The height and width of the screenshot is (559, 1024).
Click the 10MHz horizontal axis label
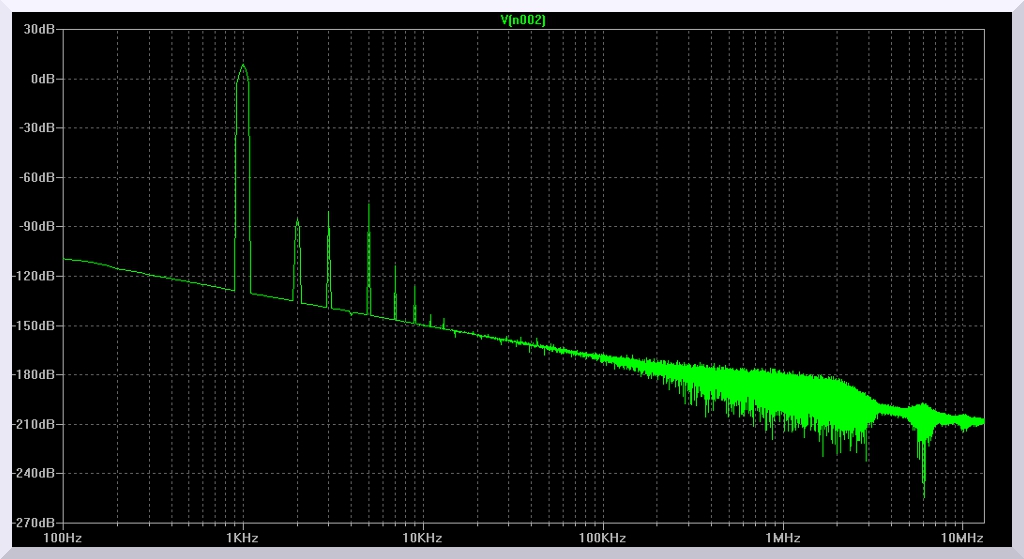point(962,539)
